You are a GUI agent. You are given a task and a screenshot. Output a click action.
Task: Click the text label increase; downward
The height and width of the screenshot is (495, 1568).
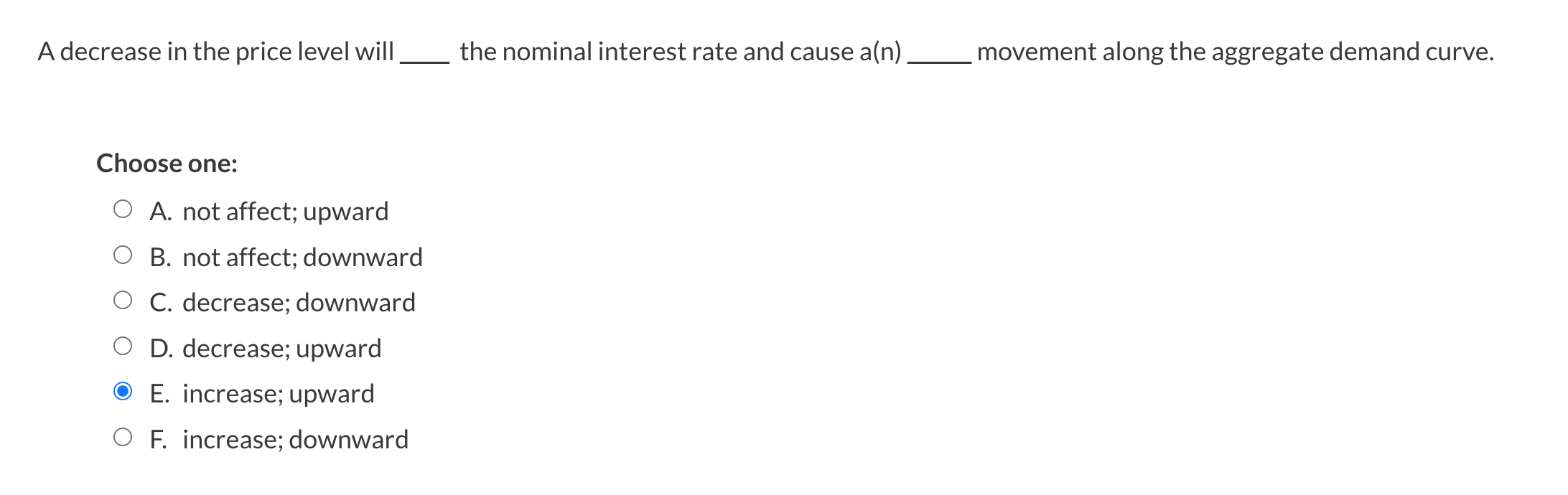click(295, 440)
